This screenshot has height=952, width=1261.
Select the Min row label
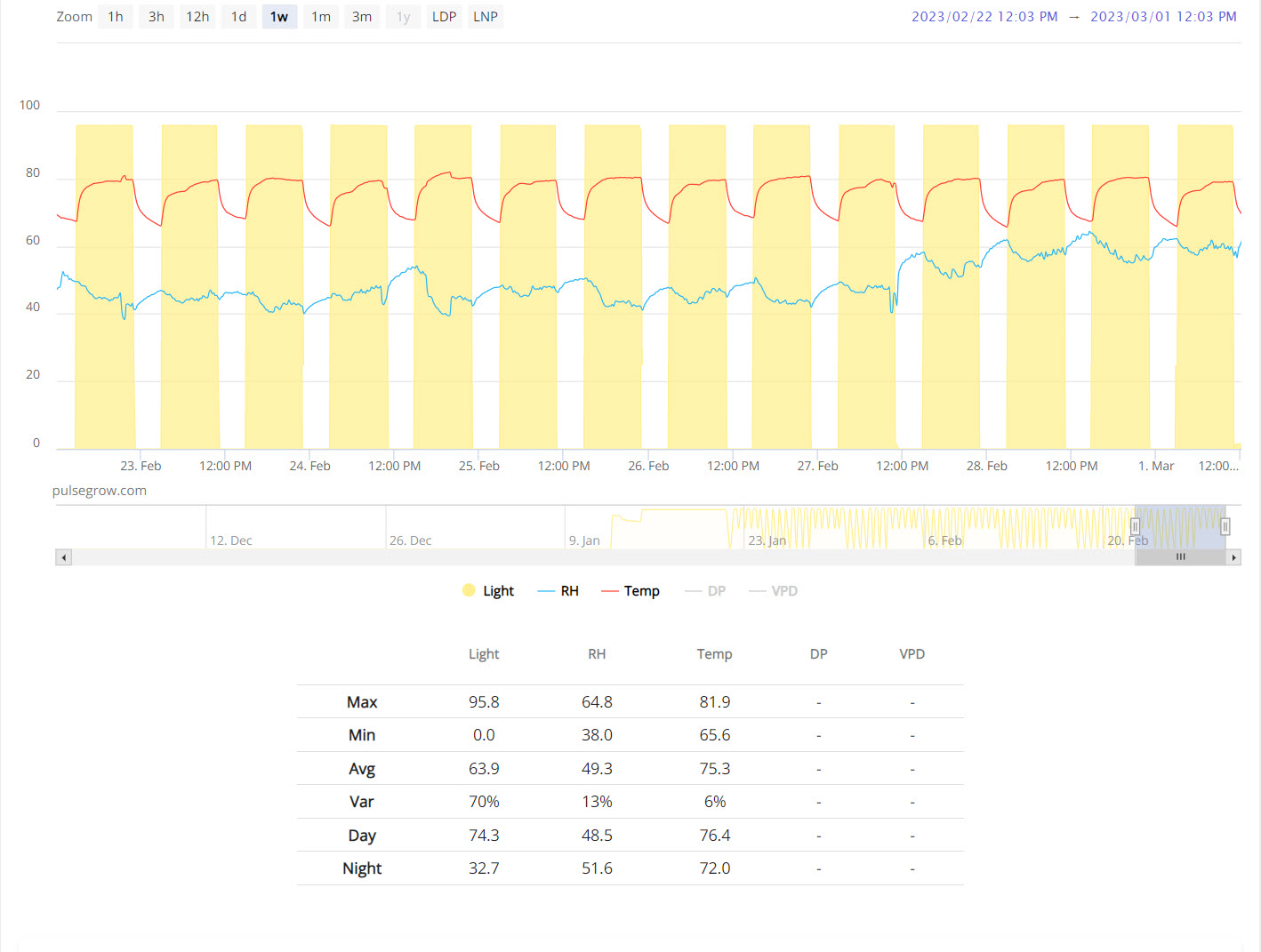pos(362,735)
